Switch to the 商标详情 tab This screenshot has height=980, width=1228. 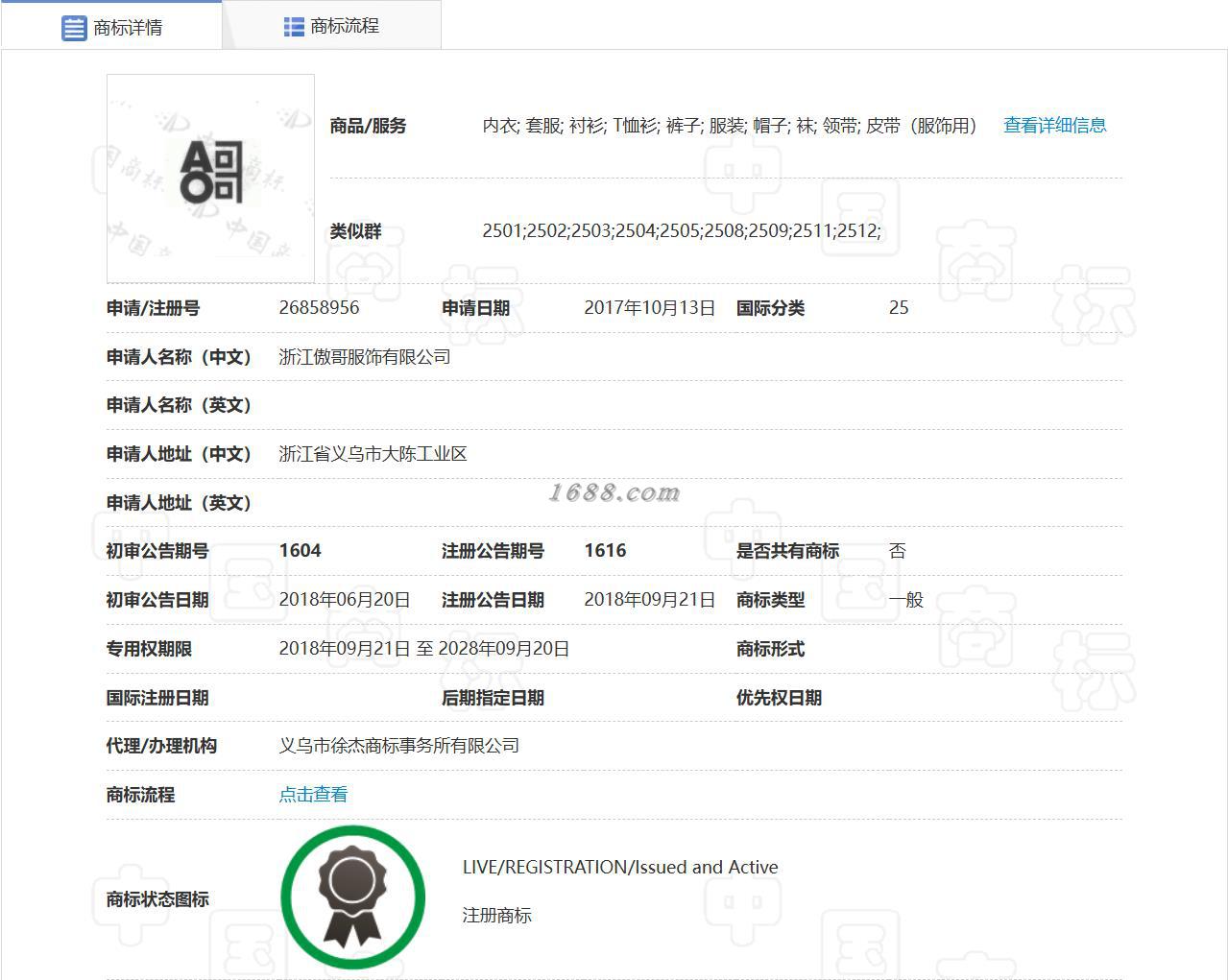[111, 27]
